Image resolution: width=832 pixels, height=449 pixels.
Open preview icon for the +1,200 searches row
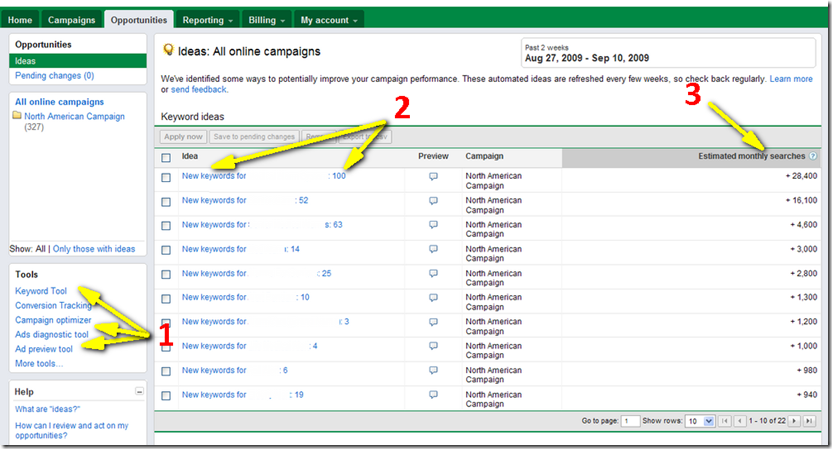(x=434, y=322)
